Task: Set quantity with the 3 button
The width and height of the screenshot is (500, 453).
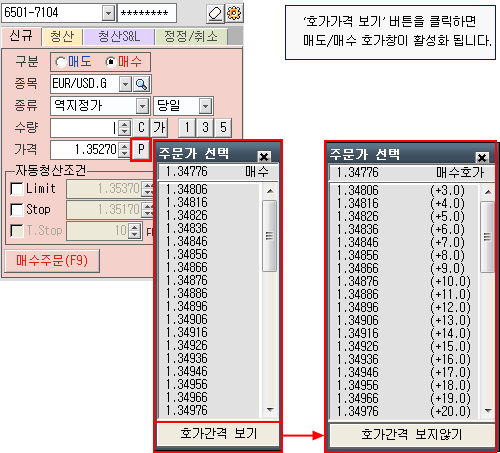Action: [205, 128]
